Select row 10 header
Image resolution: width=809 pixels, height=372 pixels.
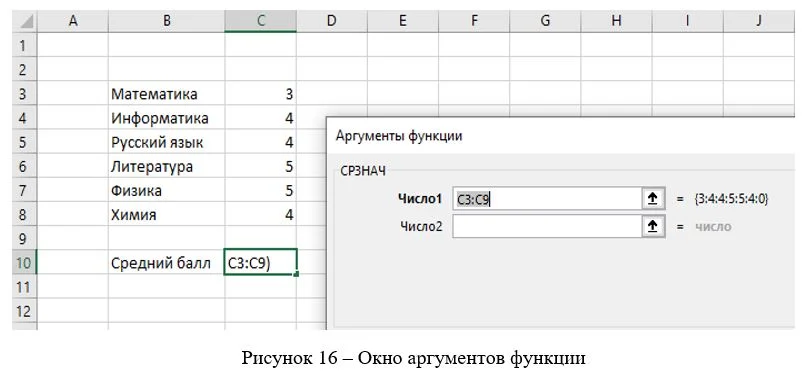25,263
